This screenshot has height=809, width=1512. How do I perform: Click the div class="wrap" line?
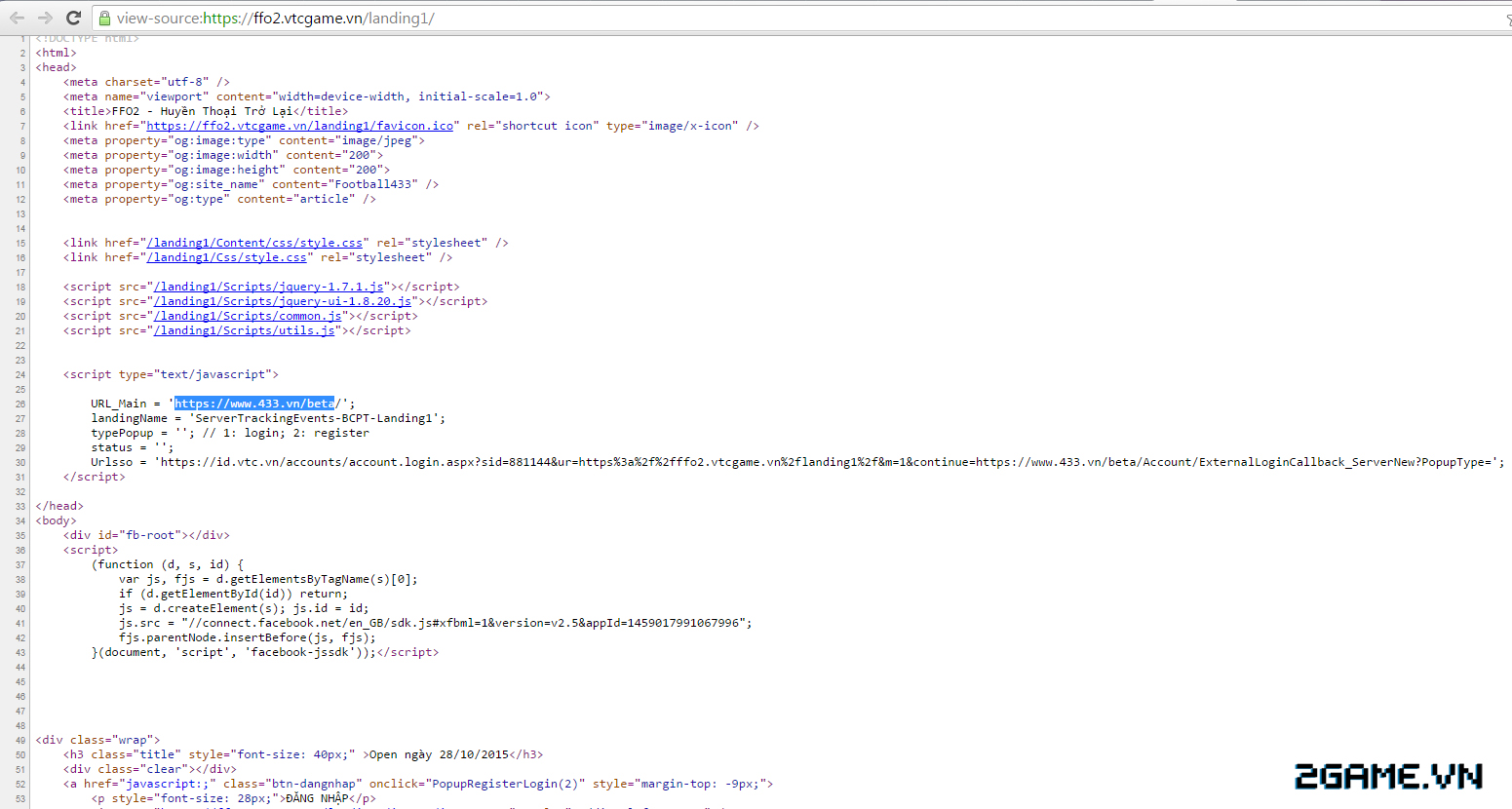[97, 740]
